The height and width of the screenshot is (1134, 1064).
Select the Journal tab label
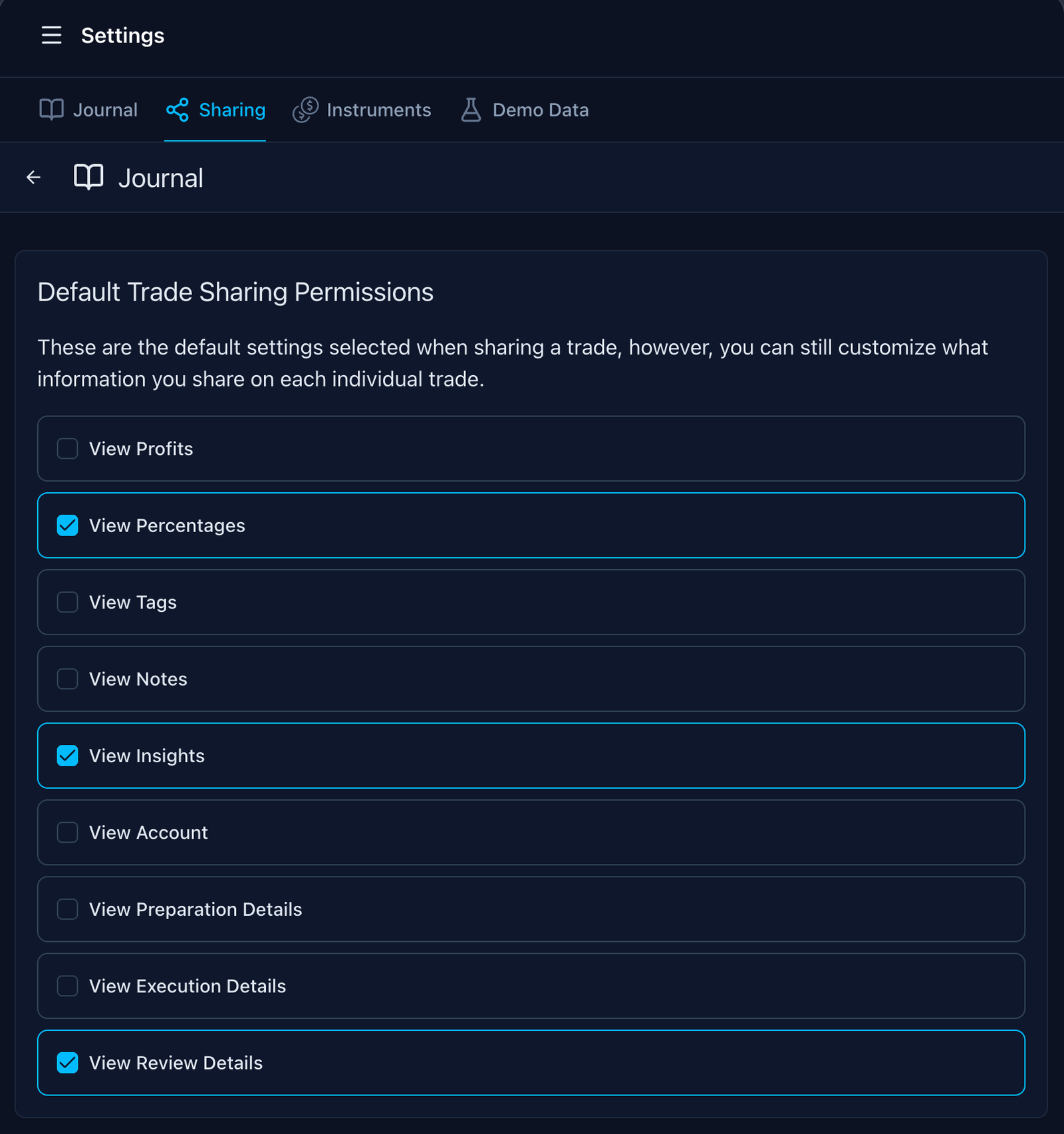tap(105, 110)
